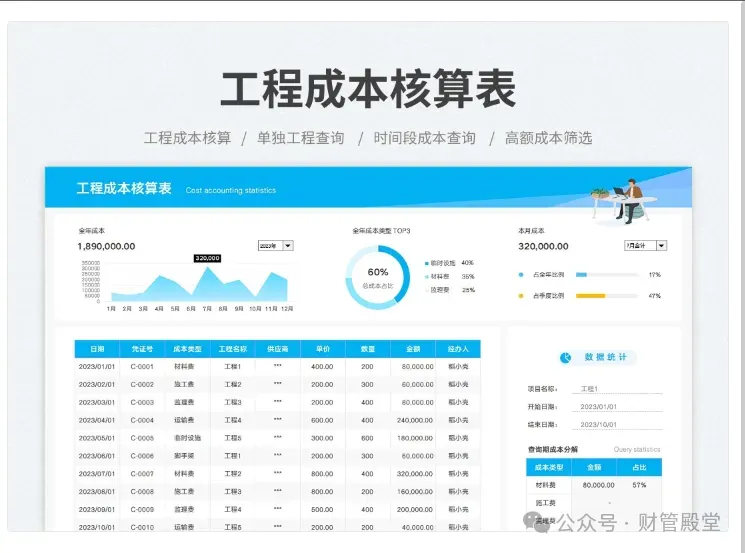Click voucher cell C-0002
Viewport: 745px width, 553px height.
coord(142,384)
